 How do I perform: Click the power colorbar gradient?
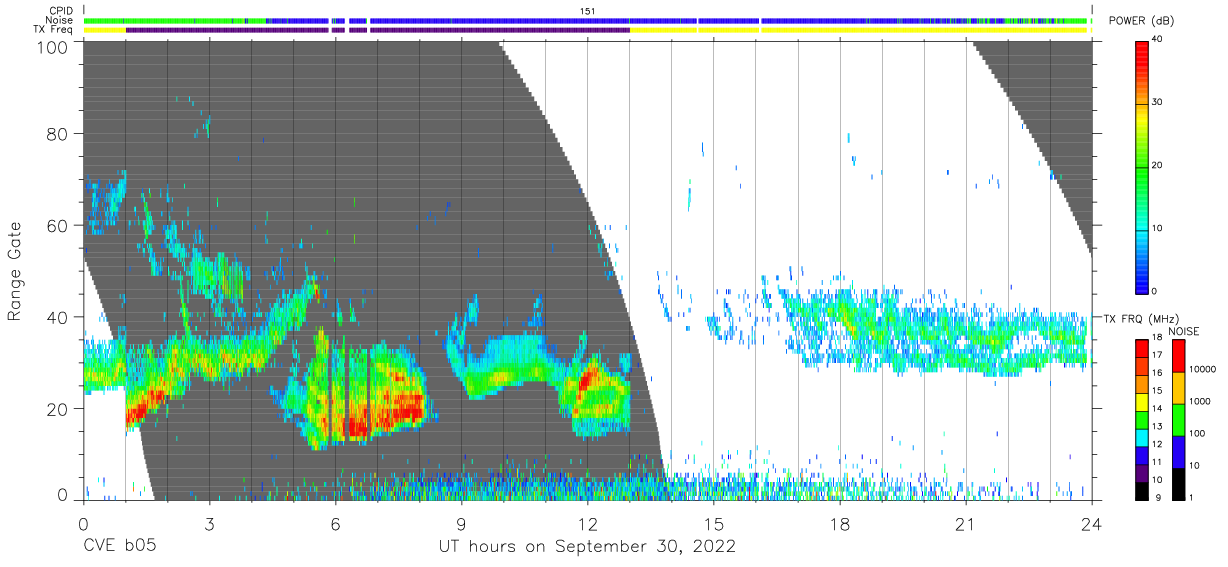click(x=1143, y=166)
